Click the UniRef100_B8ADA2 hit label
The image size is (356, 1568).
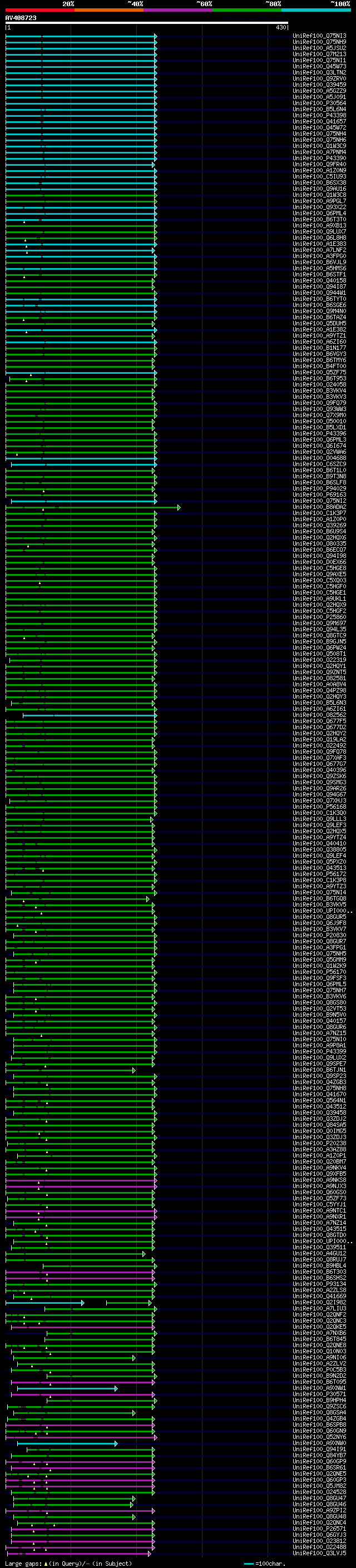click(x=319, y=507)
